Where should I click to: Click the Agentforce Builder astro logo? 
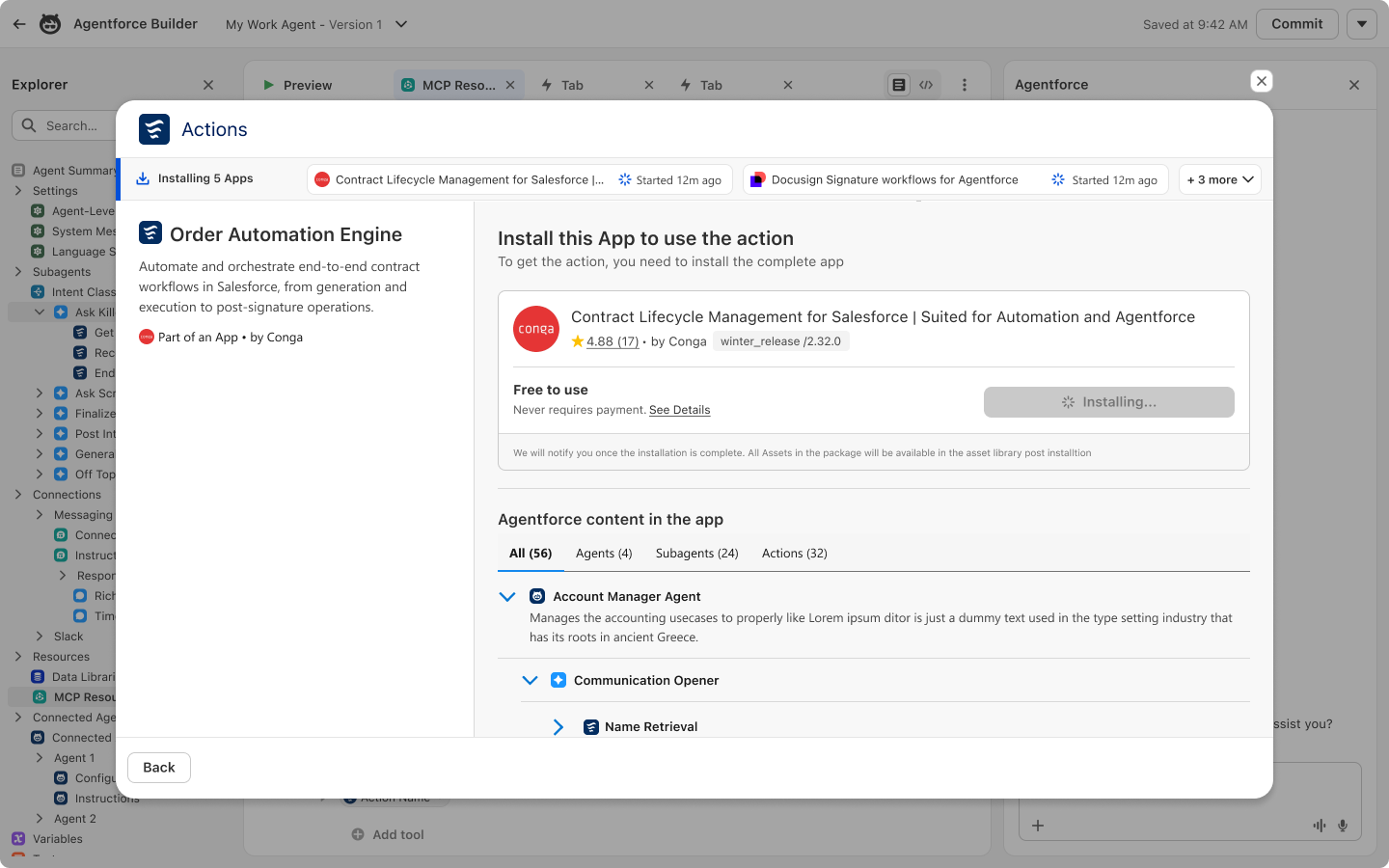[x=50, y=24]
